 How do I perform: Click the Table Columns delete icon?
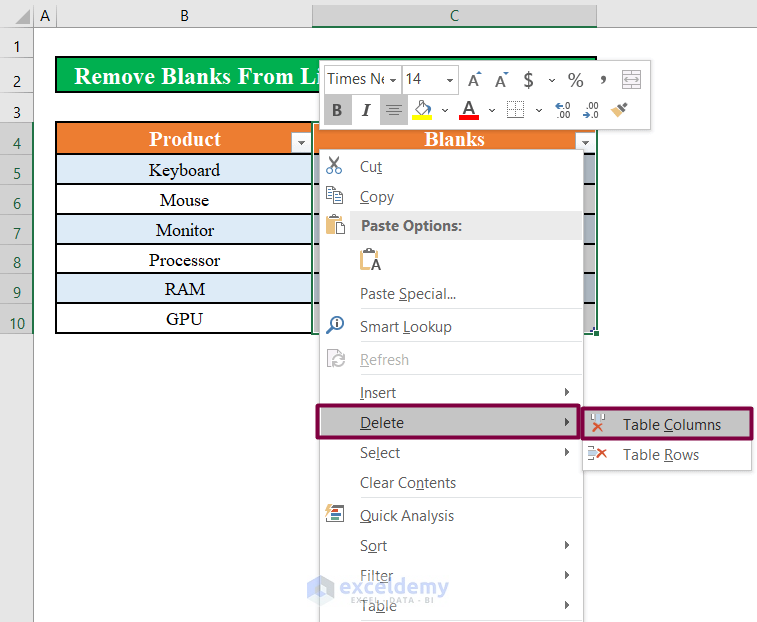[598, 423]
